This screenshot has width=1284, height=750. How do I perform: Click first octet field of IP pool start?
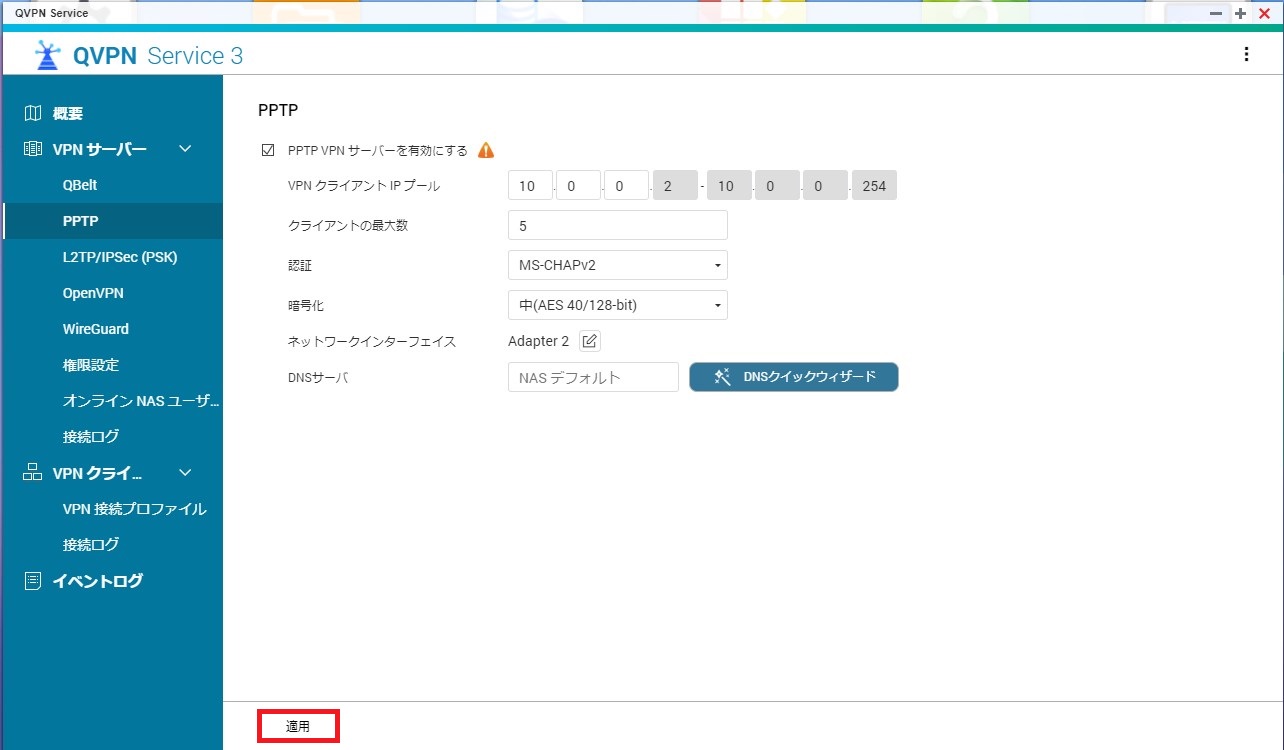click(530, 186)
